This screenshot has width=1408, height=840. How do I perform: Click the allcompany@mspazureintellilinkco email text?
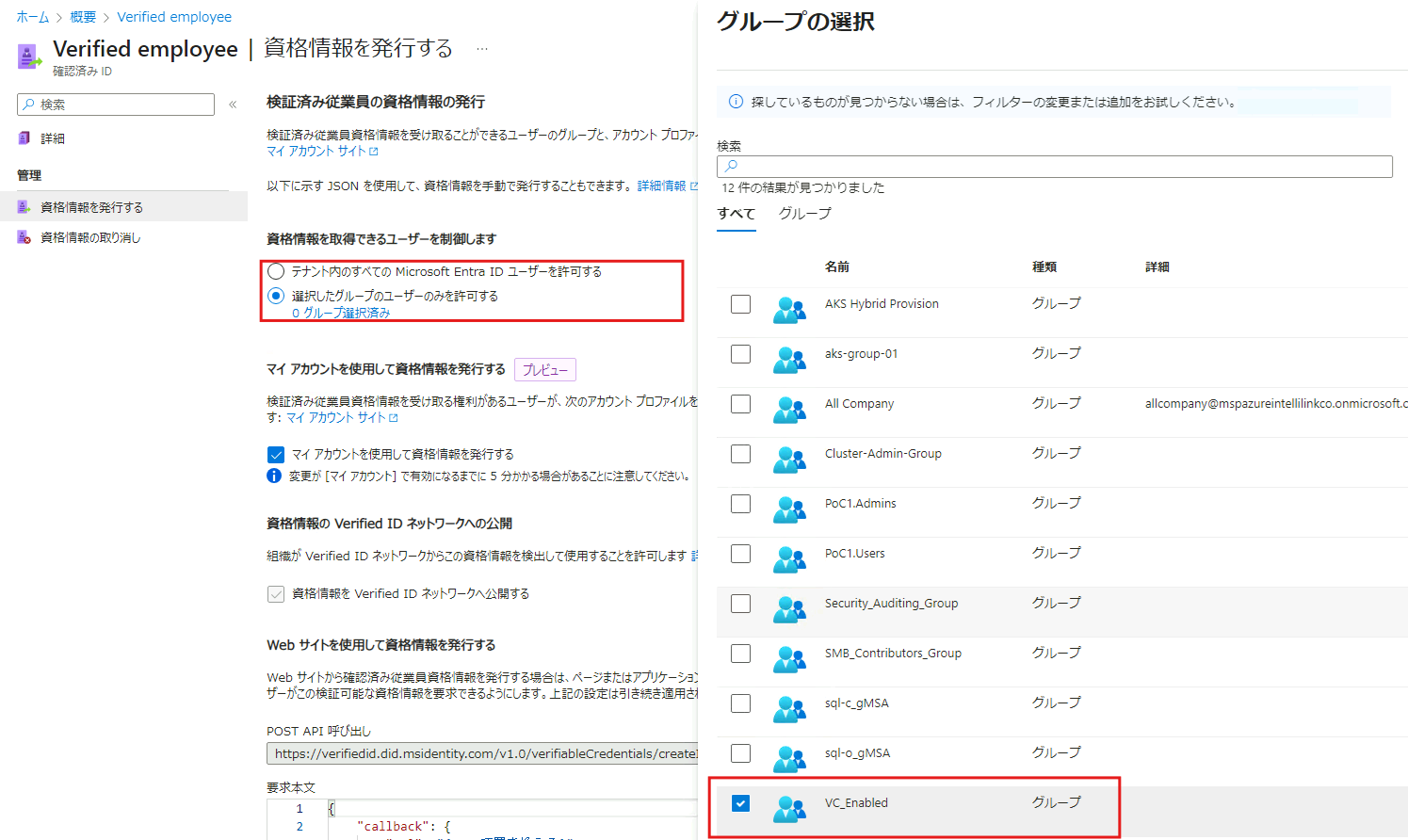coord(1276,403)
